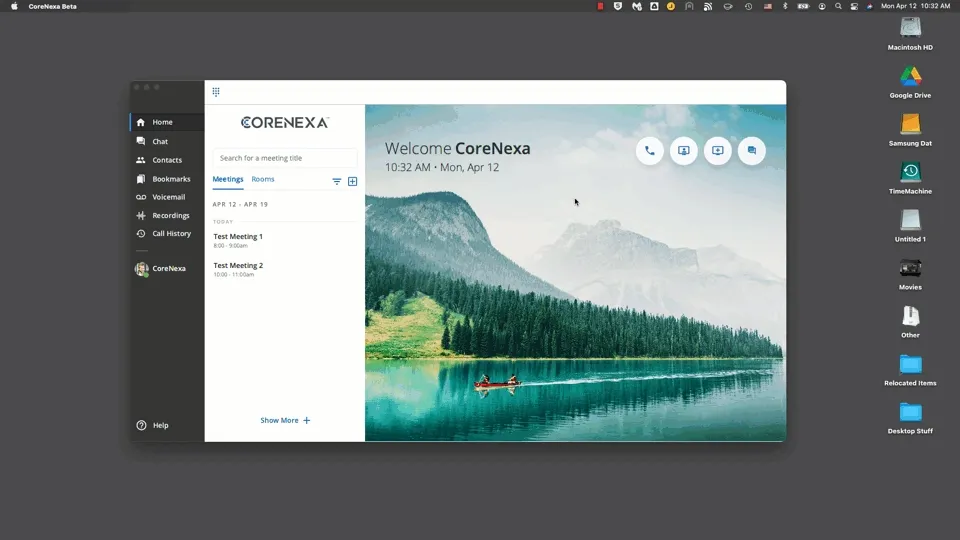The image size is (960, 540).
Task: Click the Voicemail tape icon
Action: (141, 197)
